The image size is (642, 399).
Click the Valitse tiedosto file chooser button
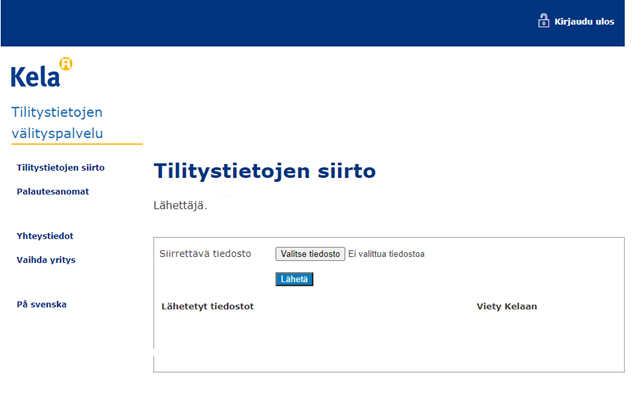310,254
